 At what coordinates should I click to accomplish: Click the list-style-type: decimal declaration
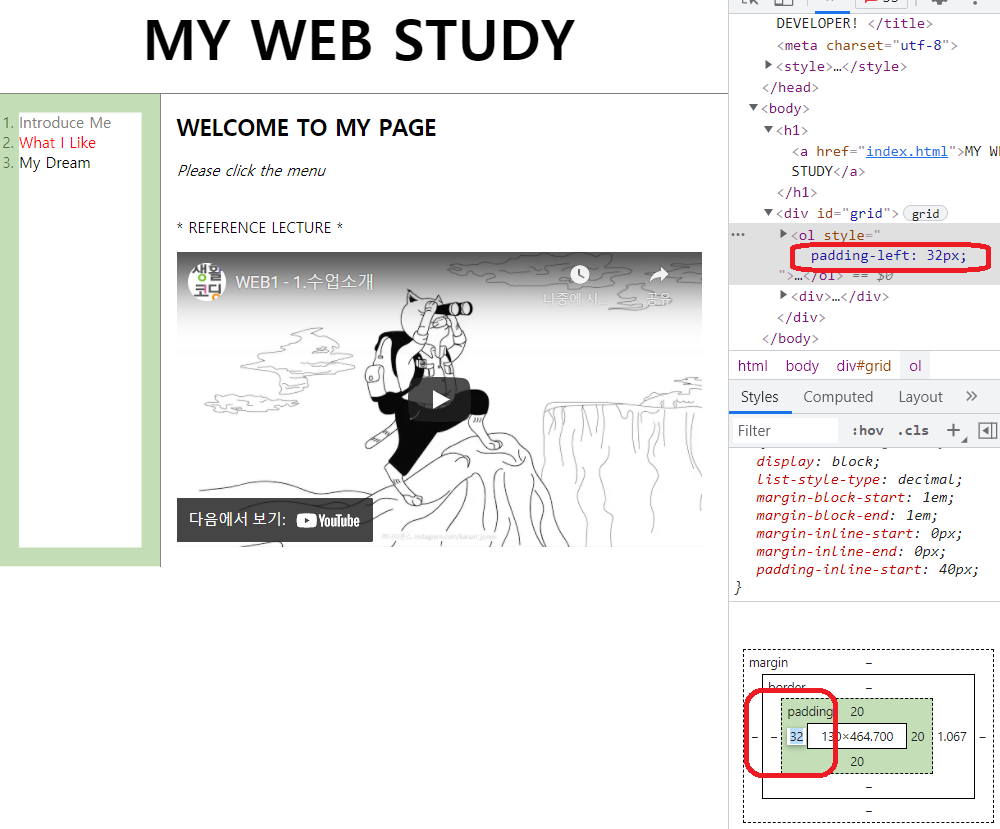coord(859,479)
